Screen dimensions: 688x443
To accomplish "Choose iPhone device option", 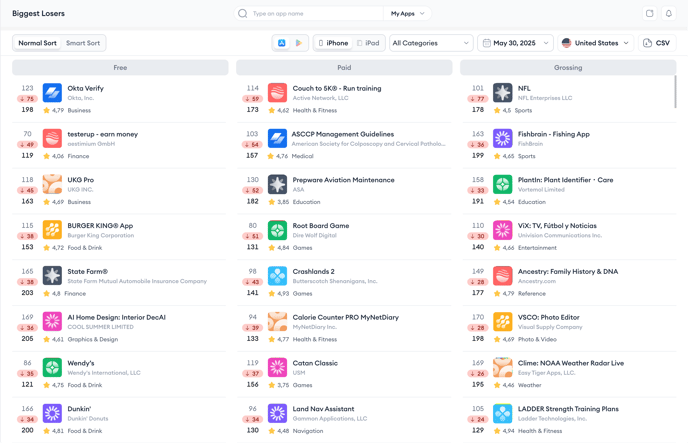I will pyautogui.click(x=333, y=43).
